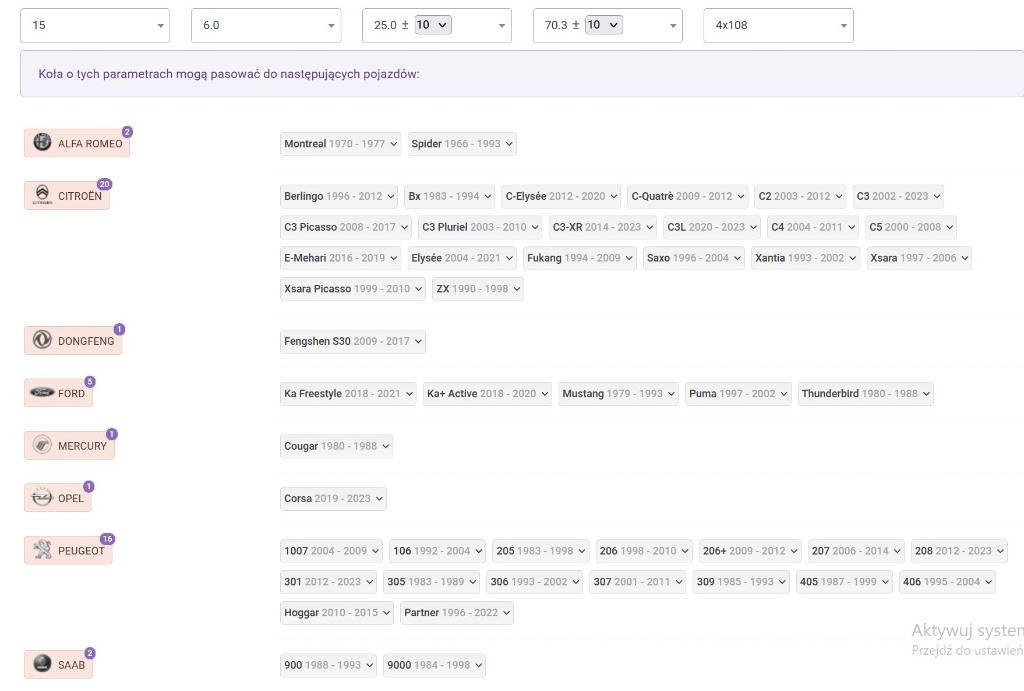Click the Ford oval logo icon
This screenshot has width=1024, height=691.
(x=42, y=393)
